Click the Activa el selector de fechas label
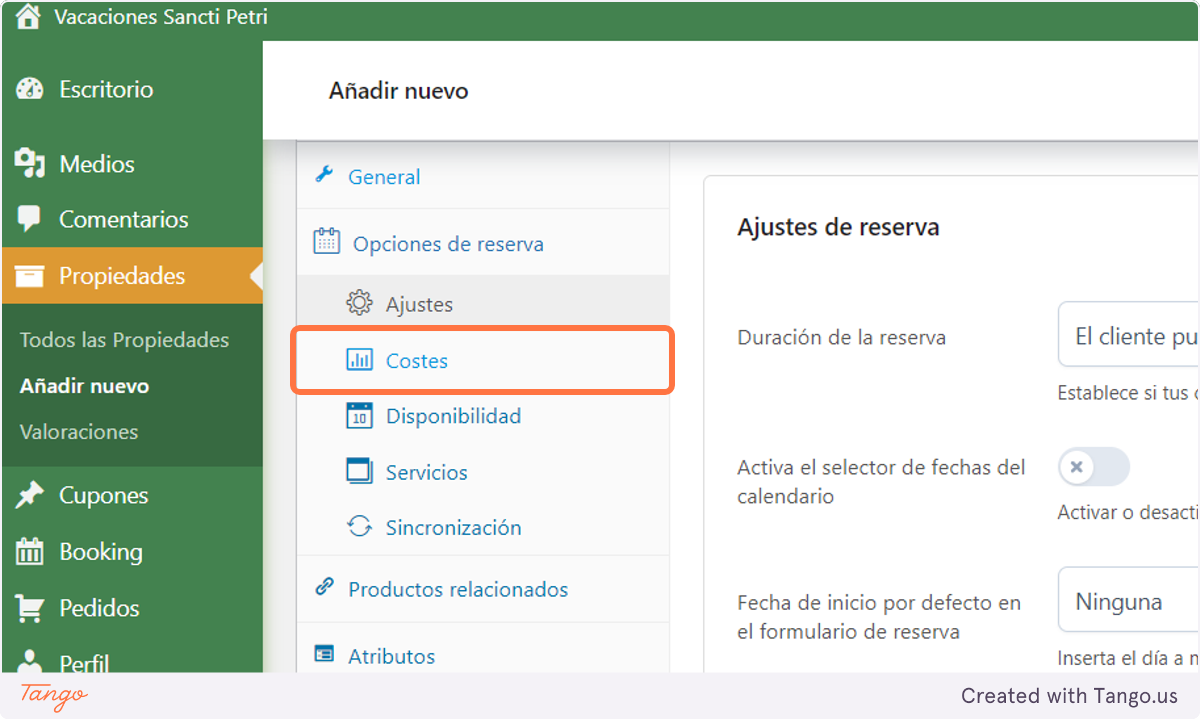 (881, 481)
